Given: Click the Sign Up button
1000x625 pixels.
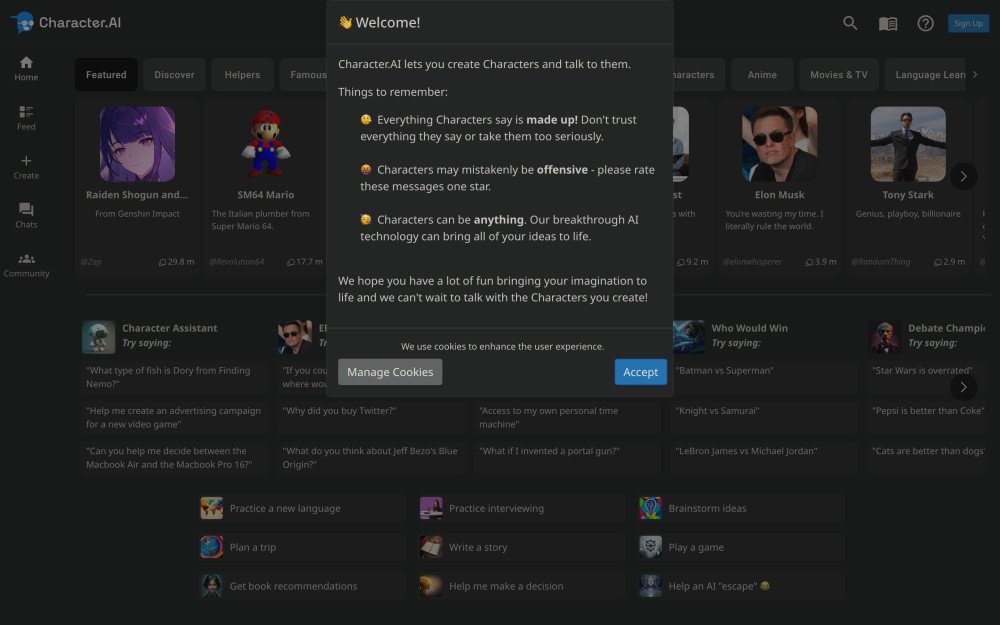Looking at the screenshot, I should [968, 23].
